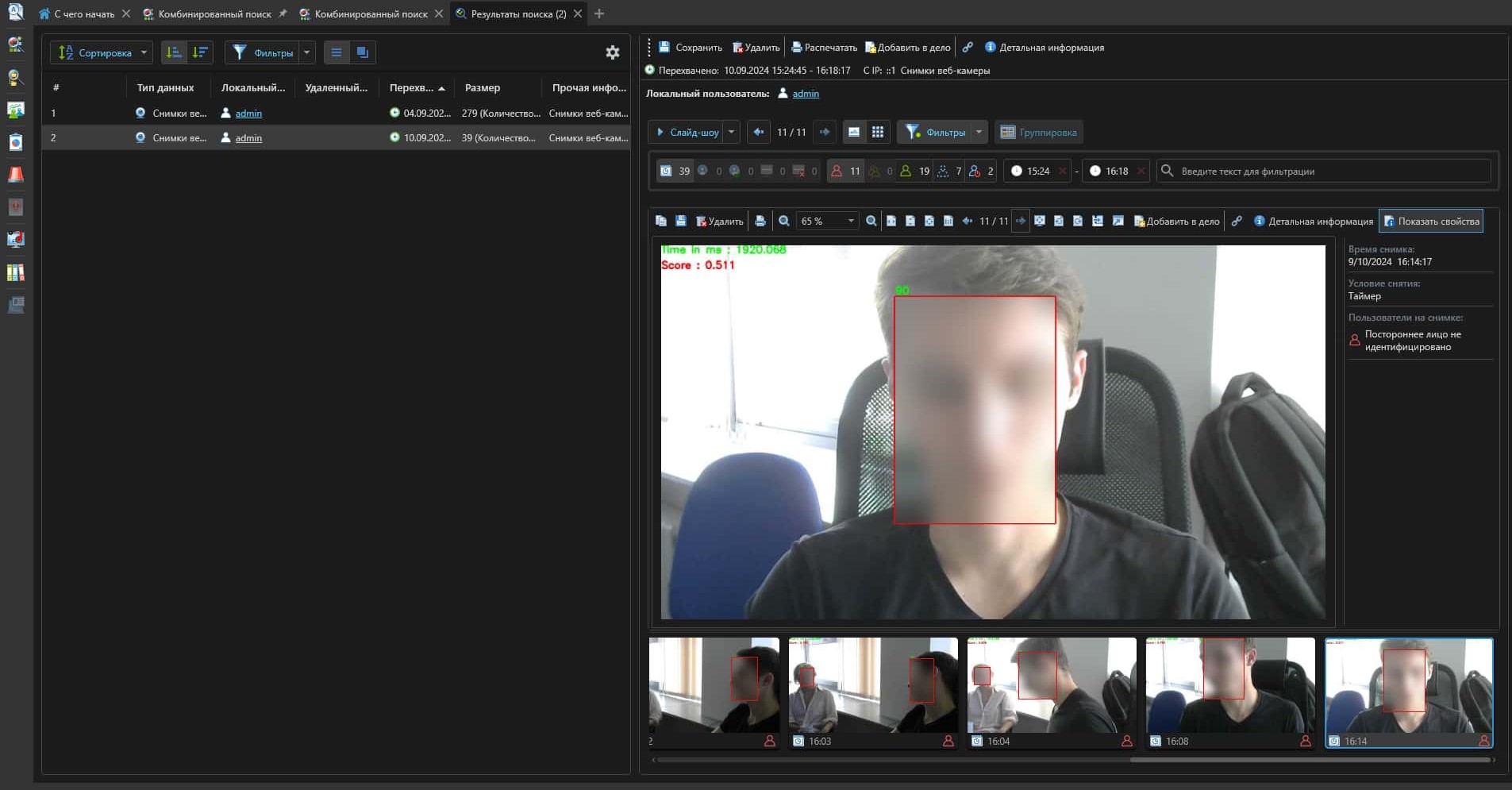
Task: Click the descending sort order icon
Action: (200, 52)
